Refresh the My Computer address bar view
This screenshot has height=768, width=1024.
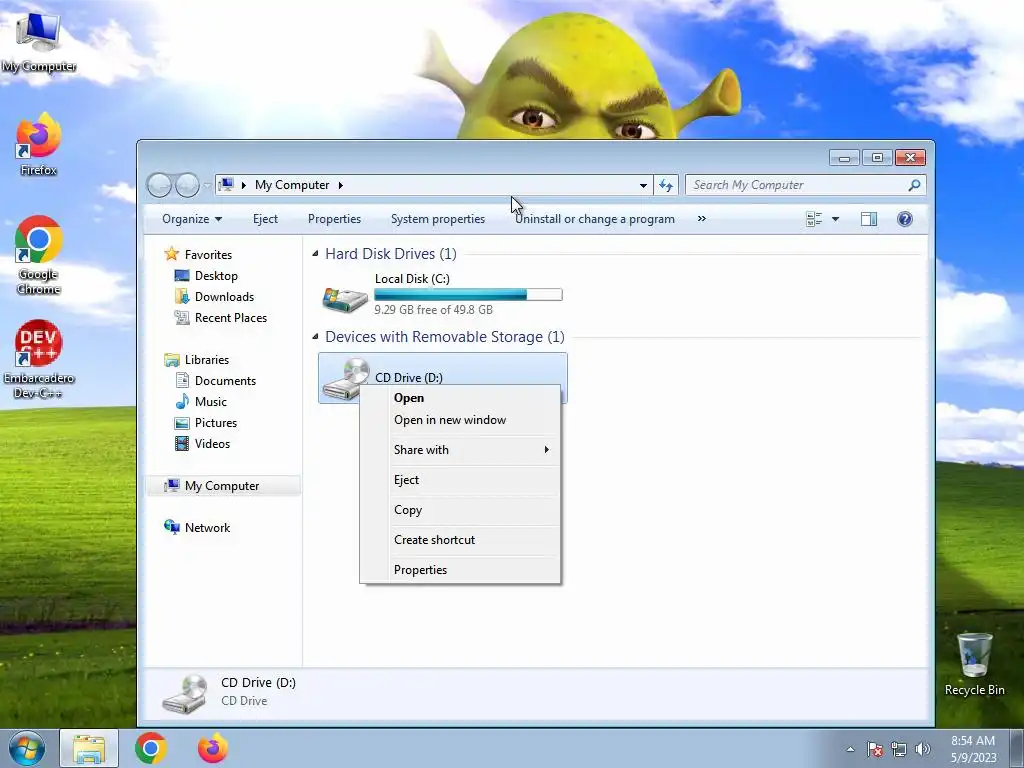666,185
